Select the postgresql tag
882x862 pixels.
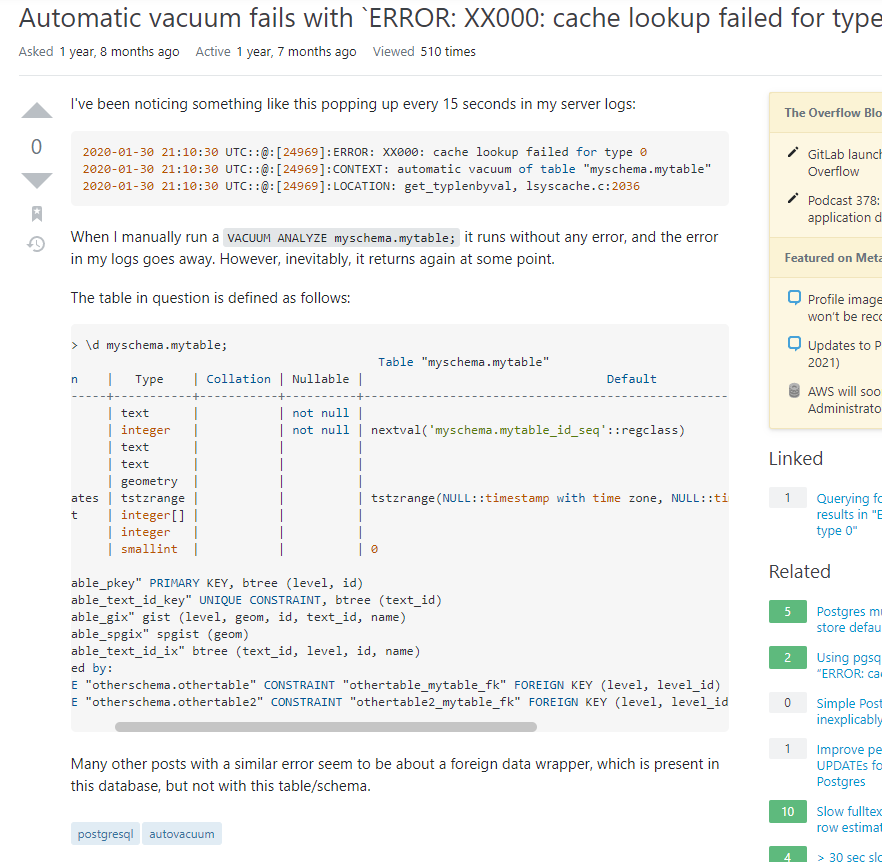[104, 832]
